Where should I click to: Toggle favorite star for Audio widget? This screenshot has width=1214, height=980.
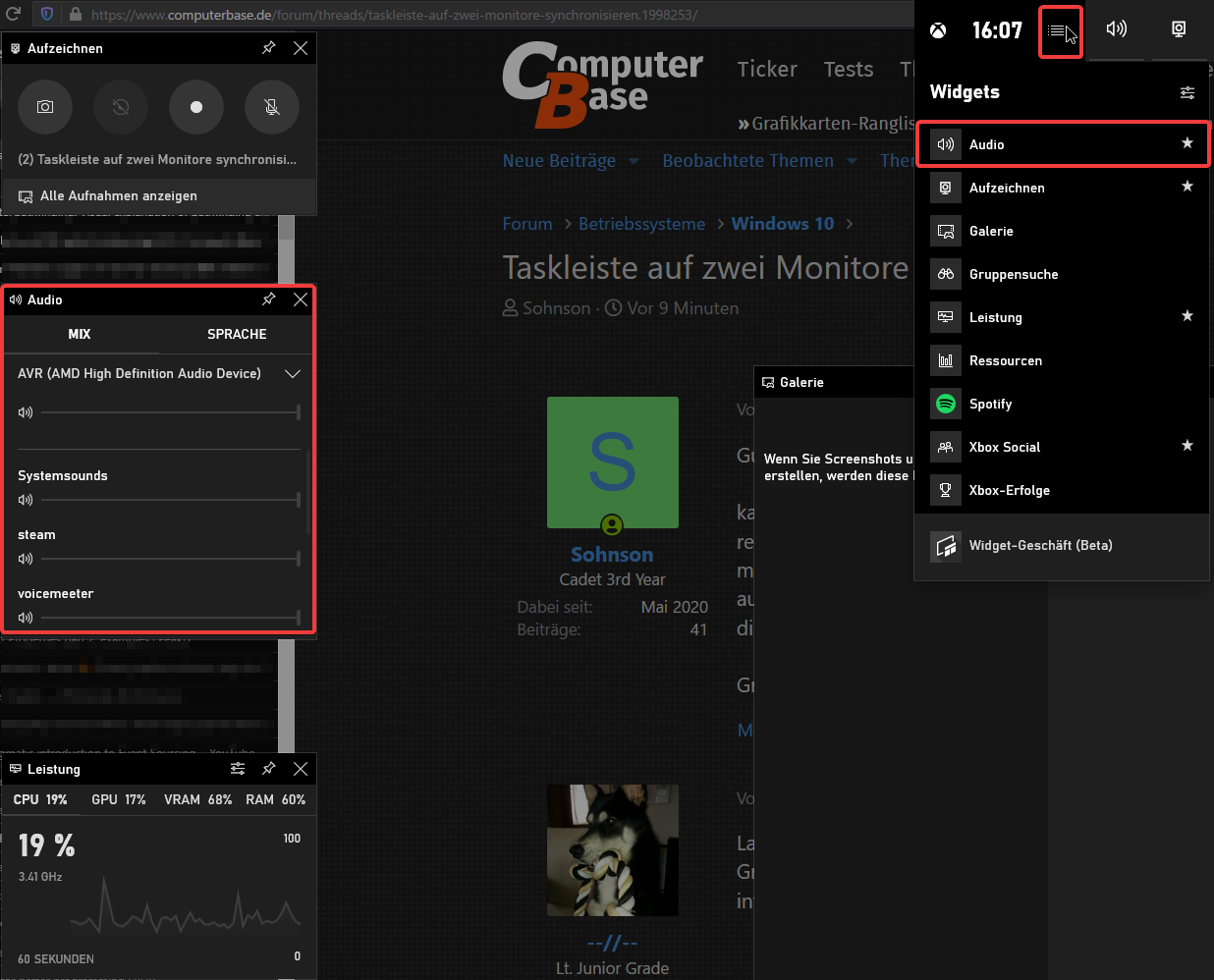click(1187, 143)
